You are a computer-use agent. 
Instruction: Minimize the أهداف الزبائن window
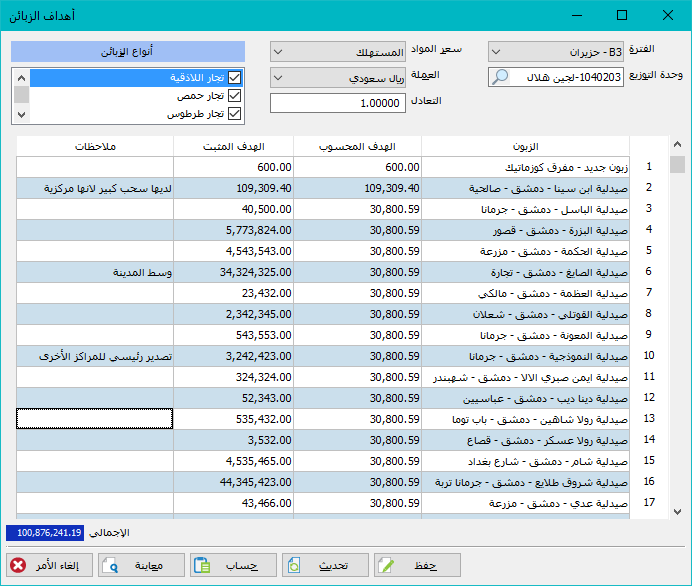click(576, 15)
